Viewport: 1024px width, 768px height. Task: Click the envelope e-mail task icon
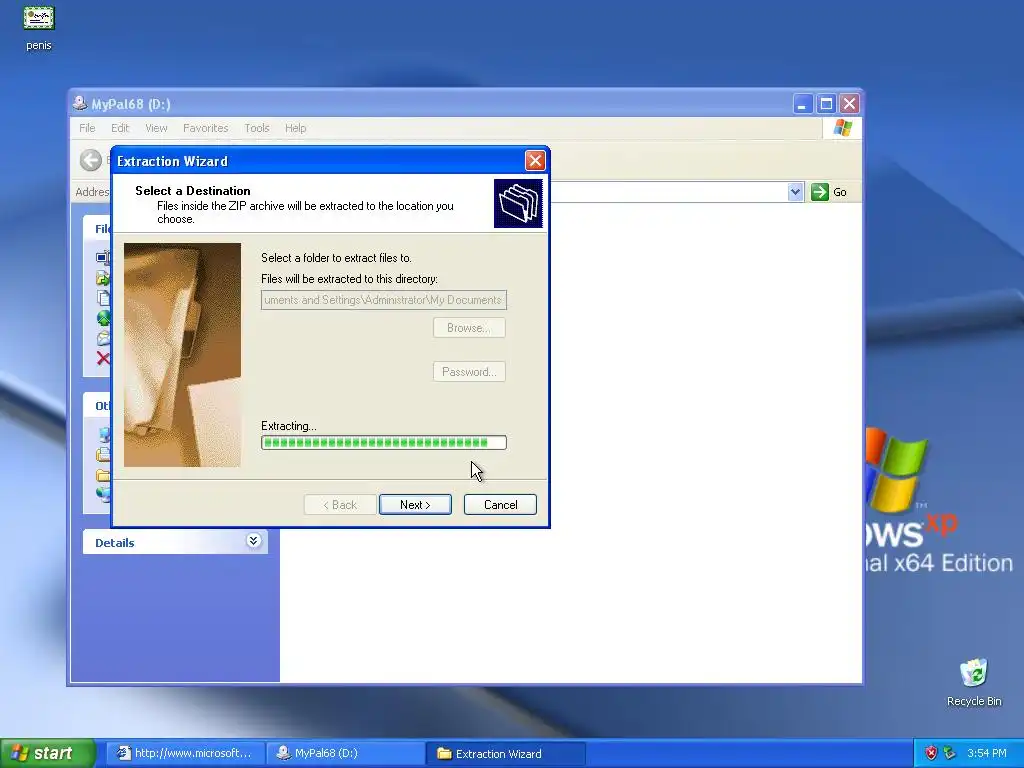(x=103, y=338)
